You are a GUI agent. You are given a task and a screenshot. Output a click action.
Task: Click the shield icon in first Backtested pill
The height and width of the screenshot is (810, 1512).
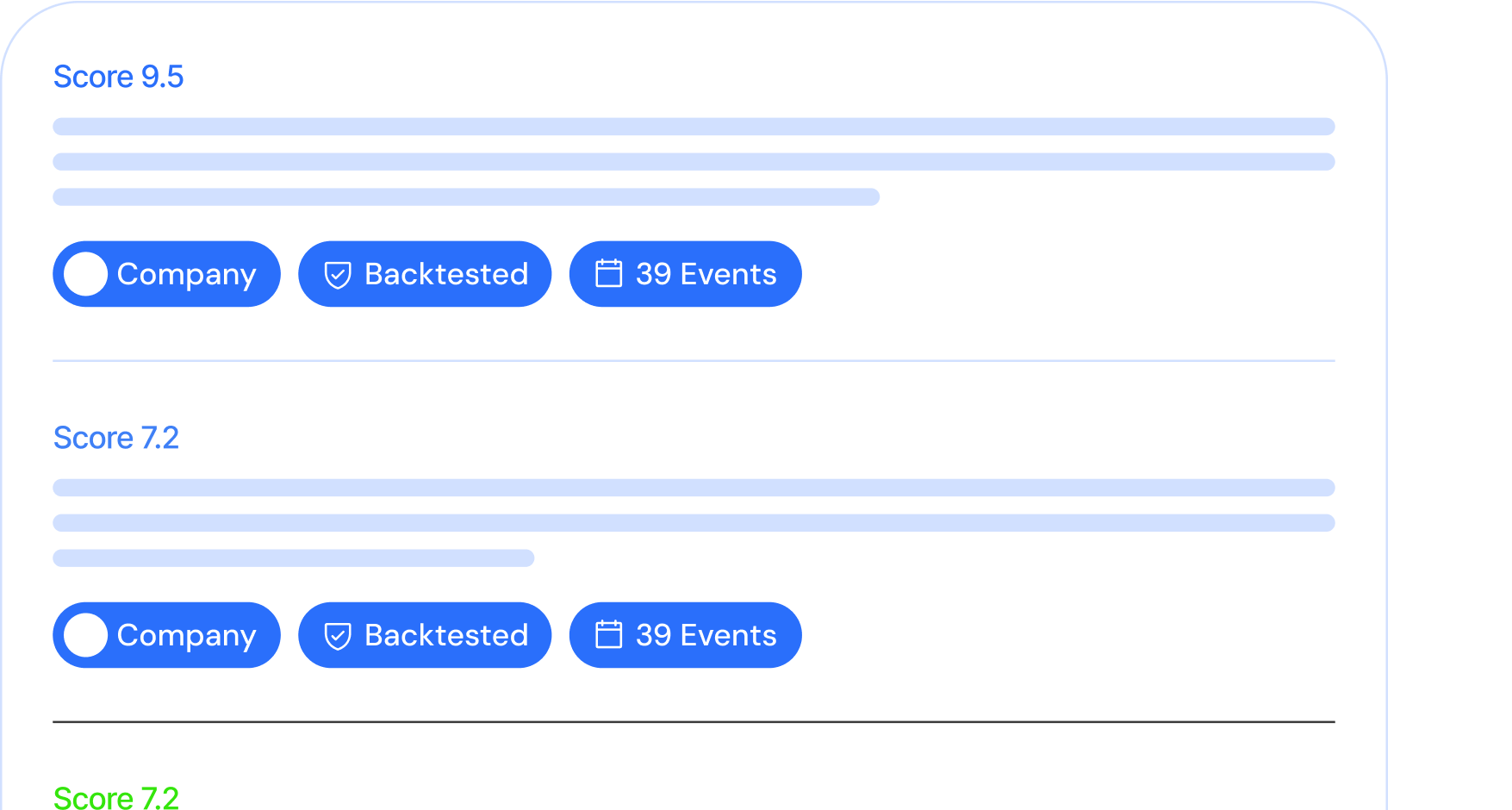click(338, 275)
